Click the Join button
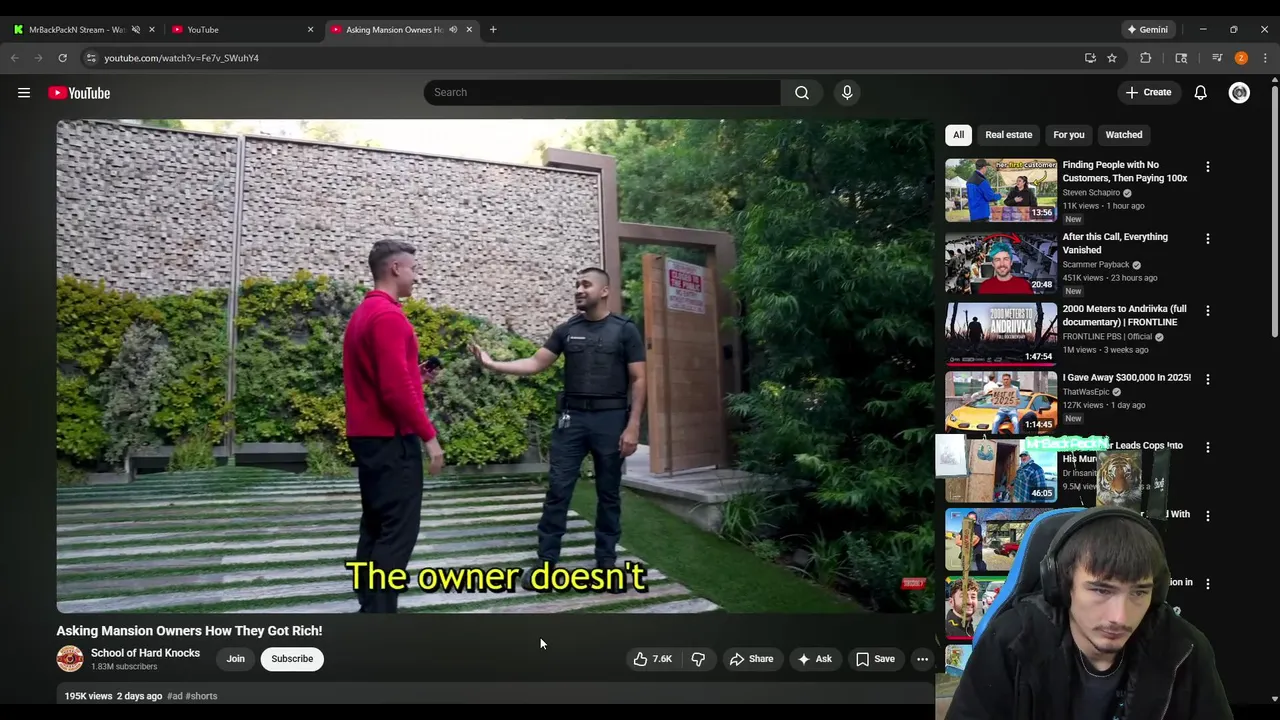The image size is (1280, 720). [235, 659]
